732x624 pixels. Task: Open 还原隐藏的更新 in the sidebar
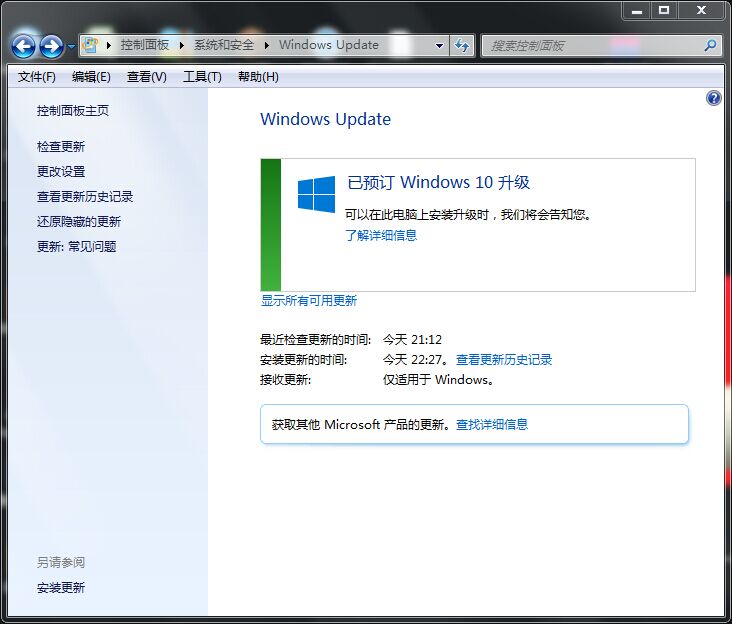[79, 221]
